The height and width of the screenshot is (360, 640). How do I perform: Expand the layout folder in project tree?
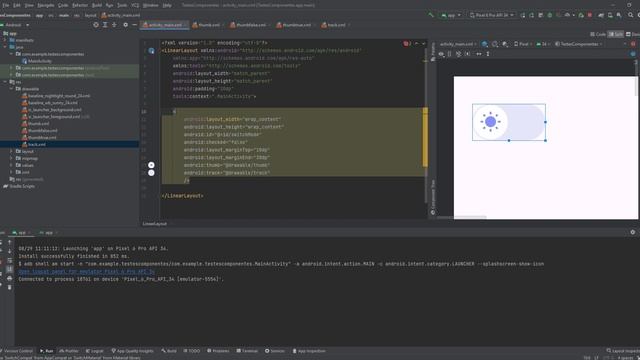click(x=11, y=151)
